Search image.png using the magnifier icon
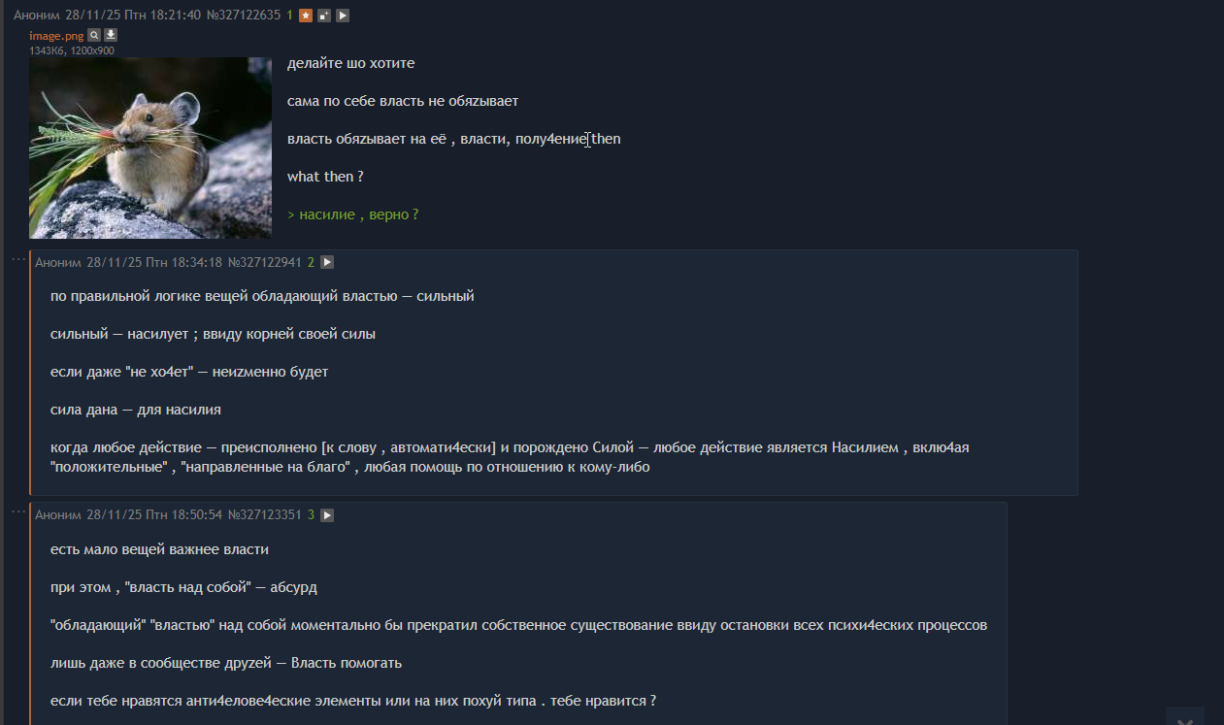 [94, 35]
